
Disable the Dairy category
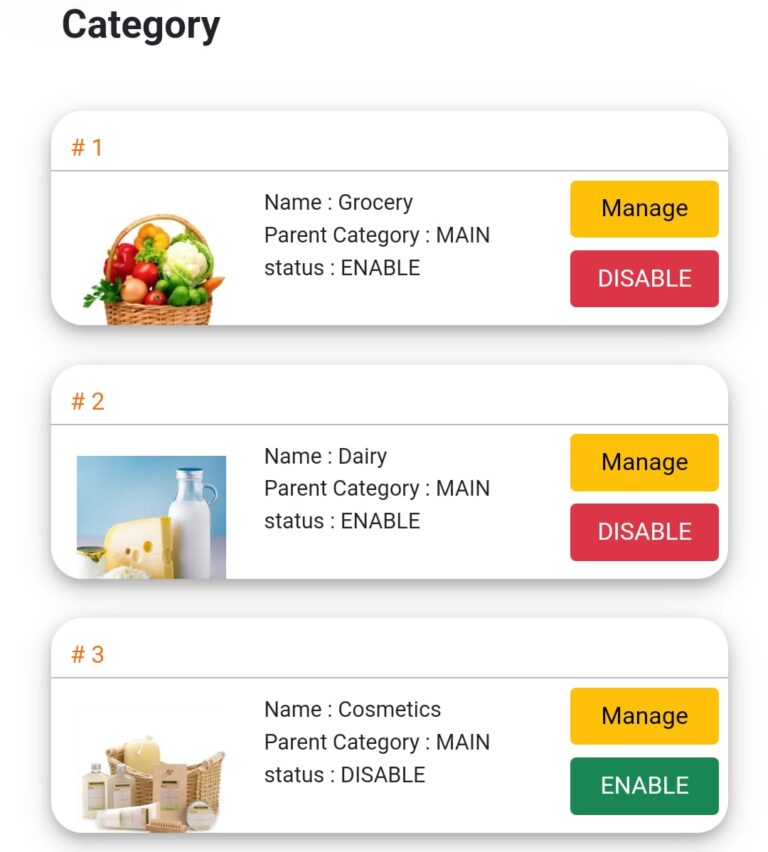pos(644,532)
